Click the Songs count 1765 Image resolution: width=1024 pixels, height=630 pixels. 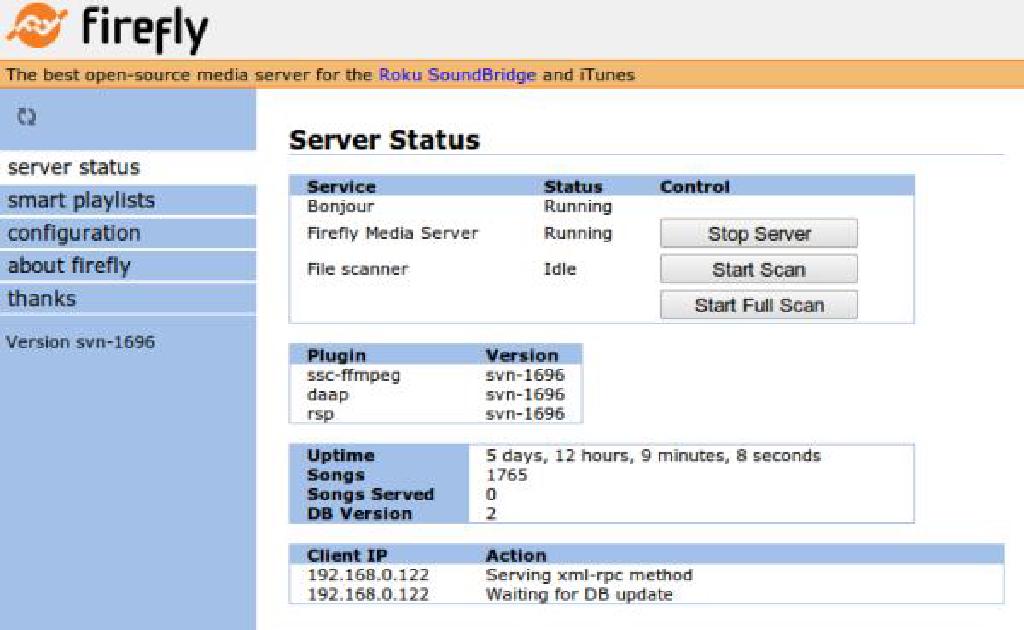506,475
